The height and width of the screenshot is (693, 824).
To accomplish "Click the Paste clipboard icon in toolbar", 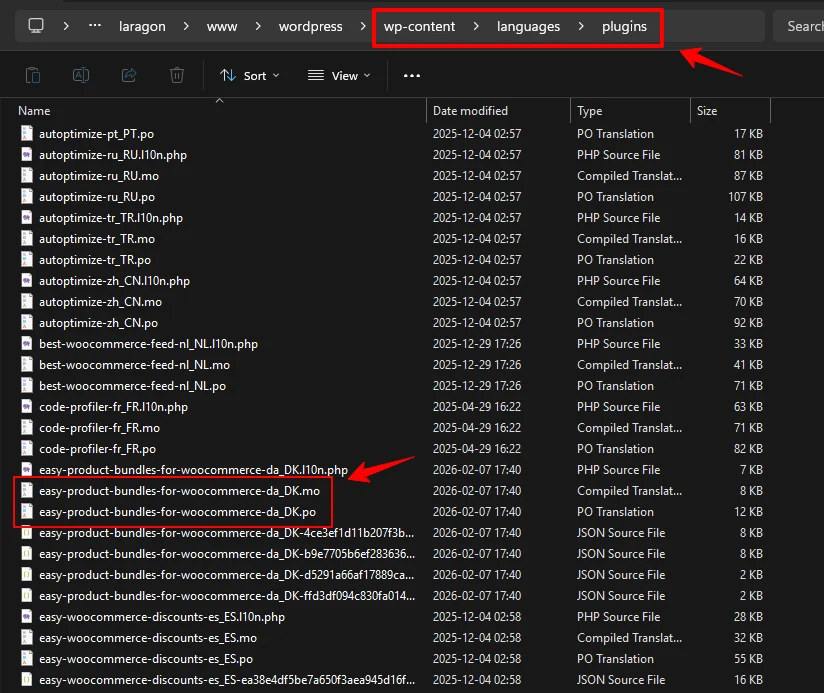I will click(33, 75).
